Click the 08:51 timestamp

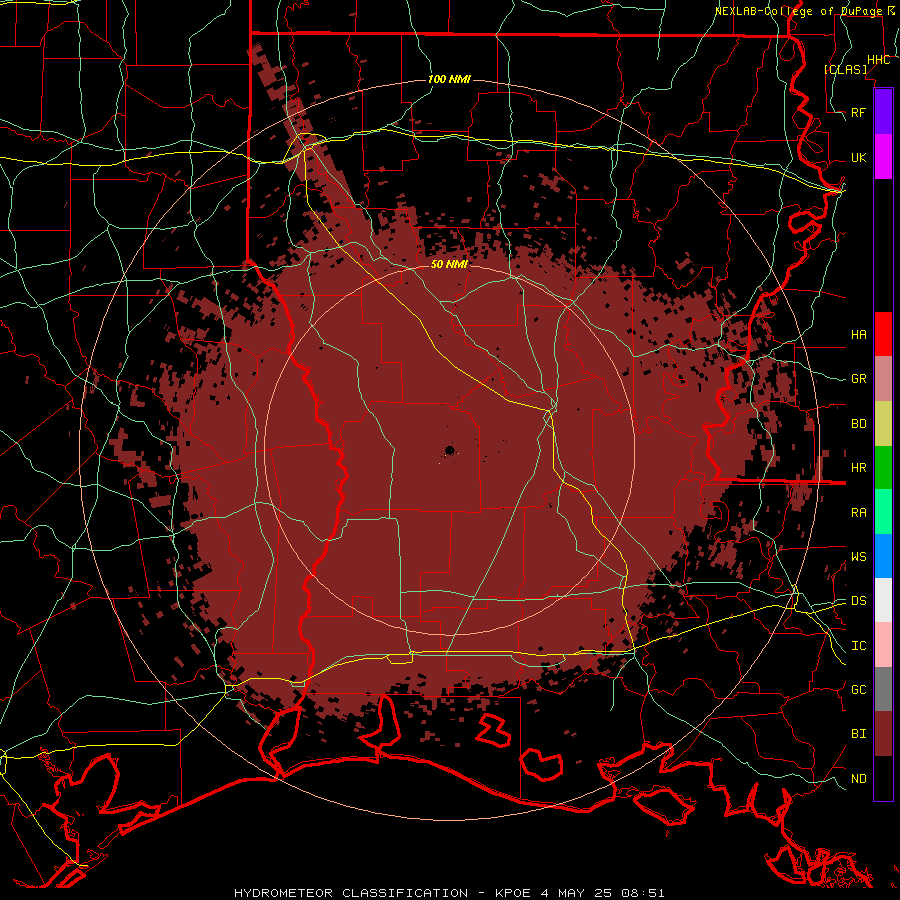642,893
